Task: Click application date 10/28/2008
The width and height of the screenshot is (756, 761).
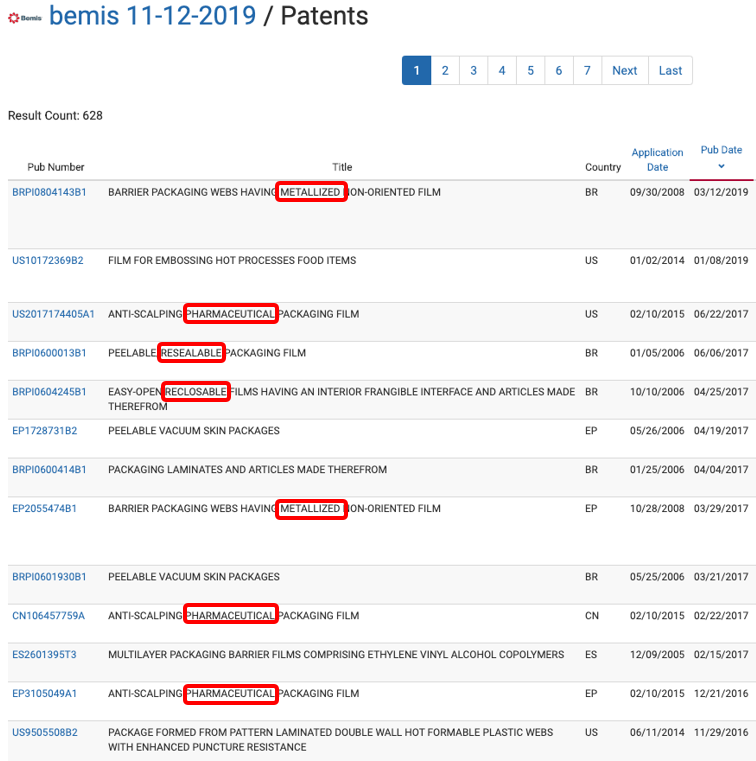Action: (657, 509)
